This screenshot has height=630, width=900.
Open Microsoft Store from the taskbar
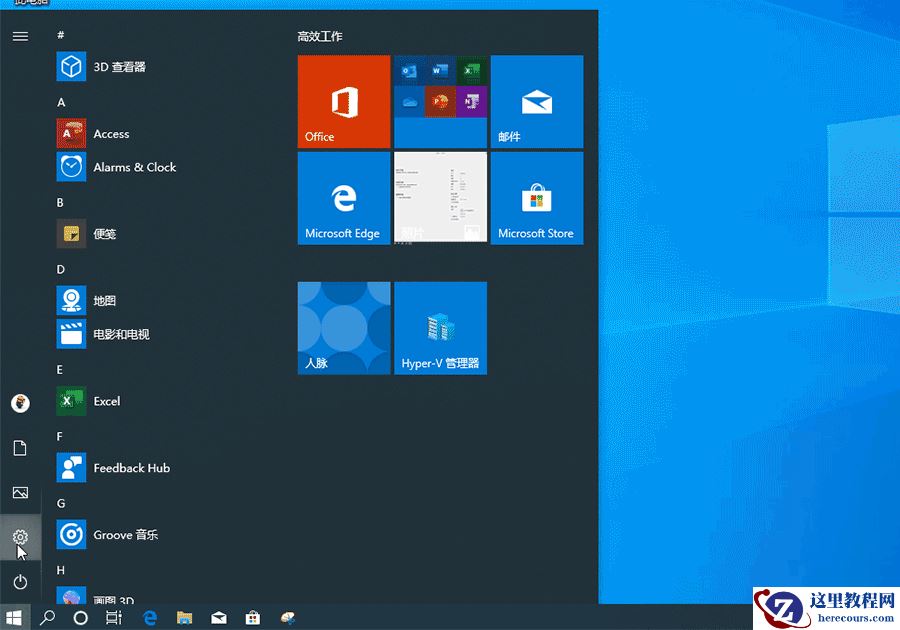tap(253, 617)
